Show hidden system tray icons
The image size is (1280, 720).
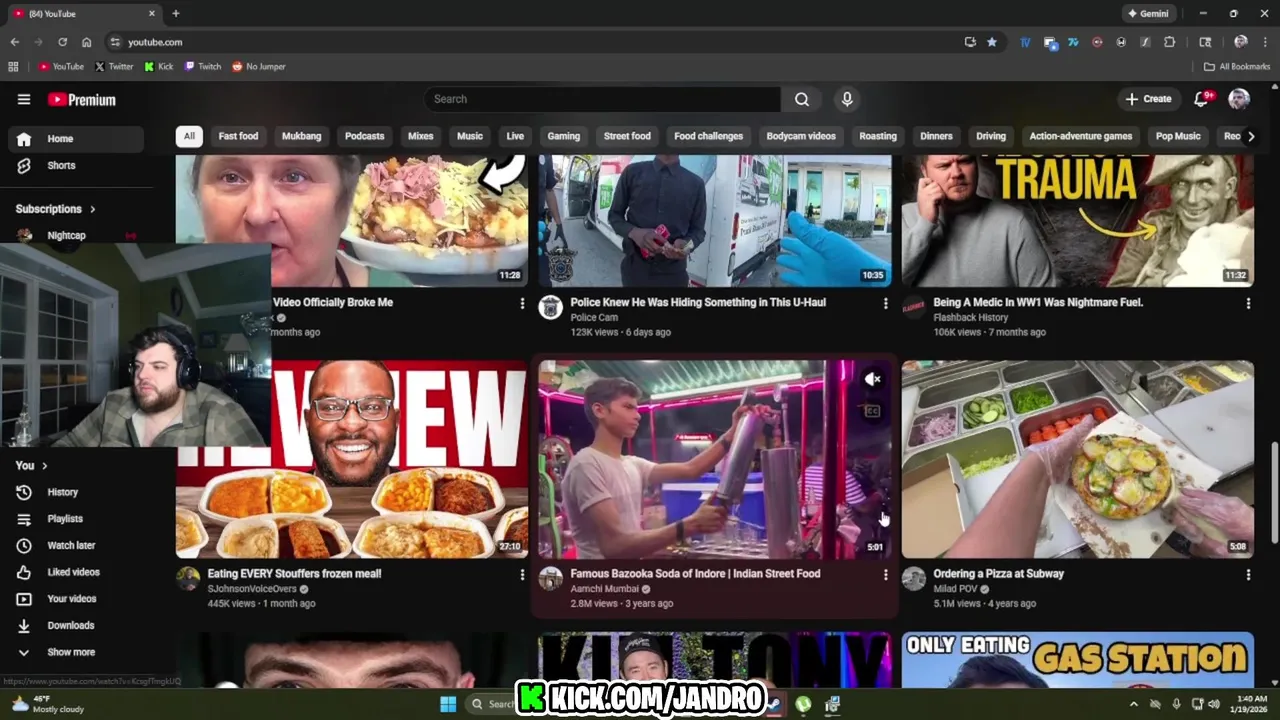[x=1133, y=704]
